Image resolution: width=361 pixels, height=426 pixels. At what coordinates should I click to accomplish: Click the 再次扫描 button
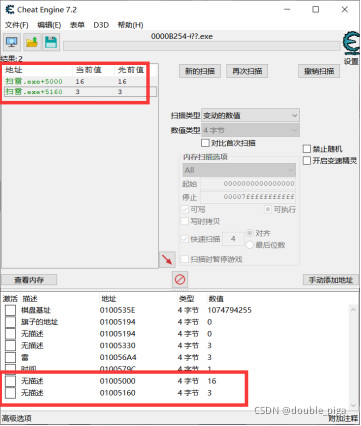pos(247,71)
